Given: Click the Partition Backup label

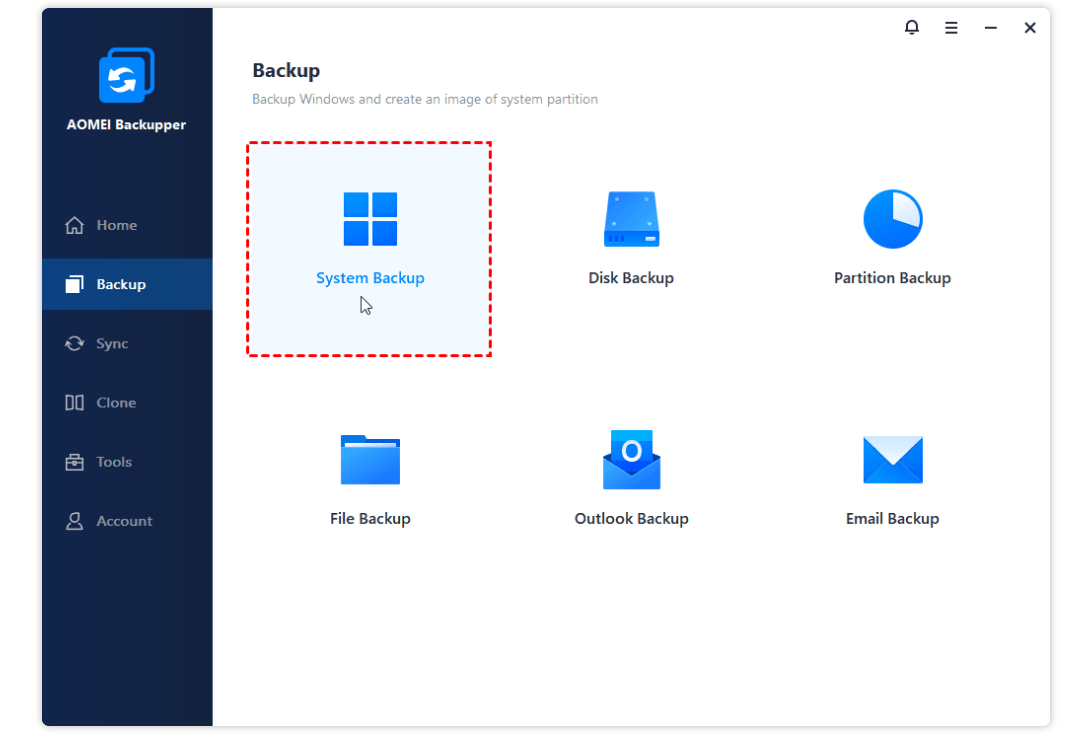Looking at the screenshot, I should (x=892, y=278).
